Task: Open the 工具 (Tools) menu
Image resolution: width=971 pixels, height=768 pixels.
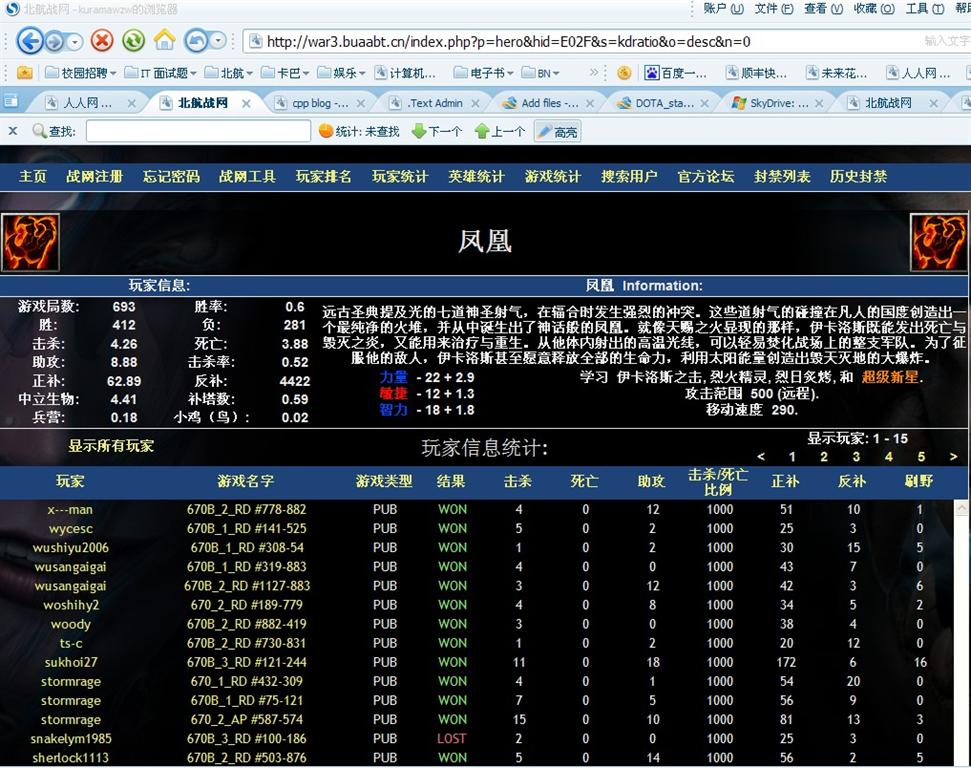Action: tap(922, 9)
